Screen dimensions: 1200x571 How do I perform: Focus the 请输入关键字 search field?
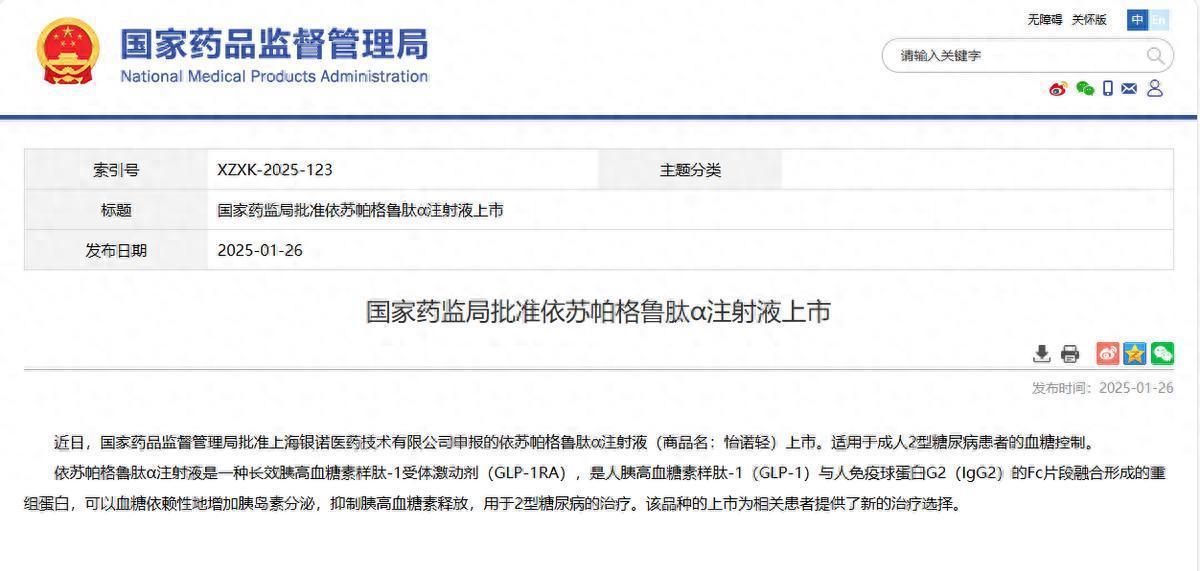click(x=1015, y=56)
